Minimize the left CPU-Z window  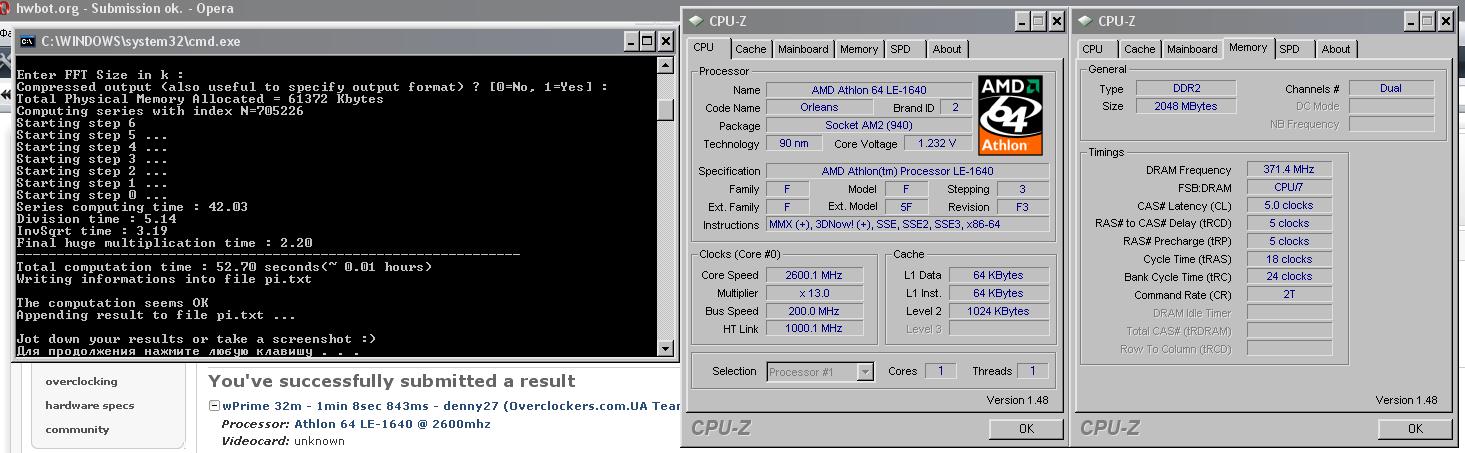tap(1021, 21)
